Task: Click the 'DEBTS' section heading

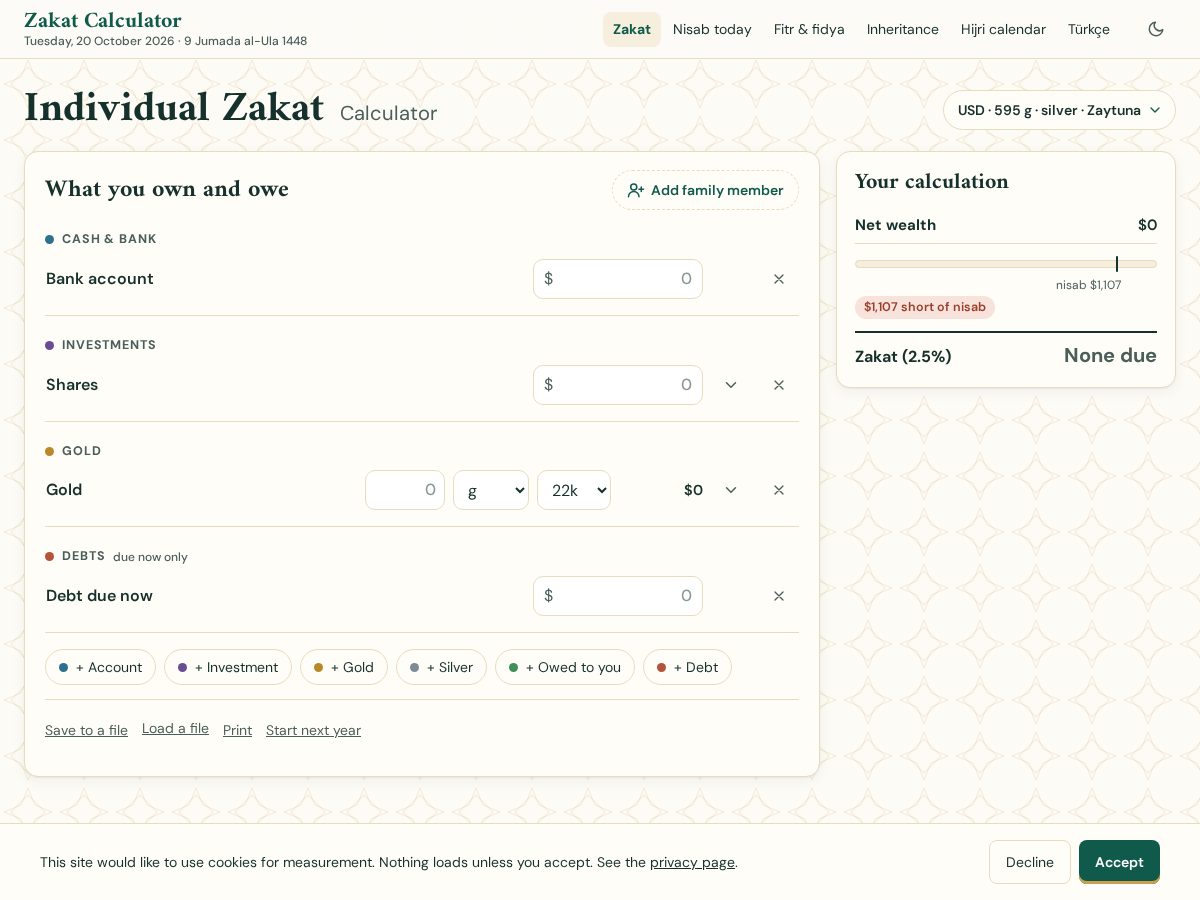Action: pos(83,556)
